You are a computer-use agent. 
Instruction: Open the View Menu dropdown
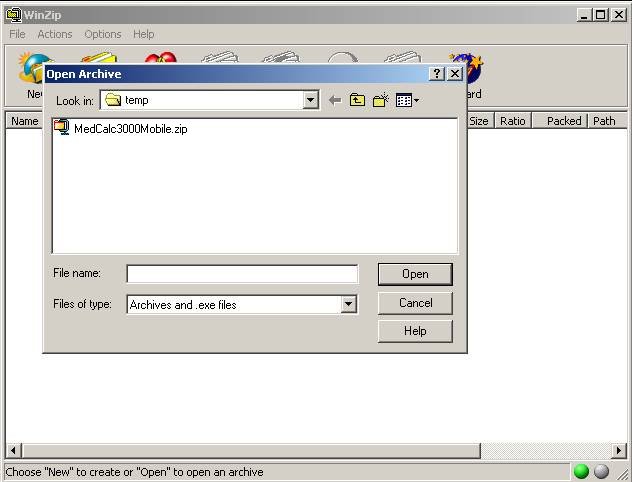pyautogui.click(x=407, y=100)
